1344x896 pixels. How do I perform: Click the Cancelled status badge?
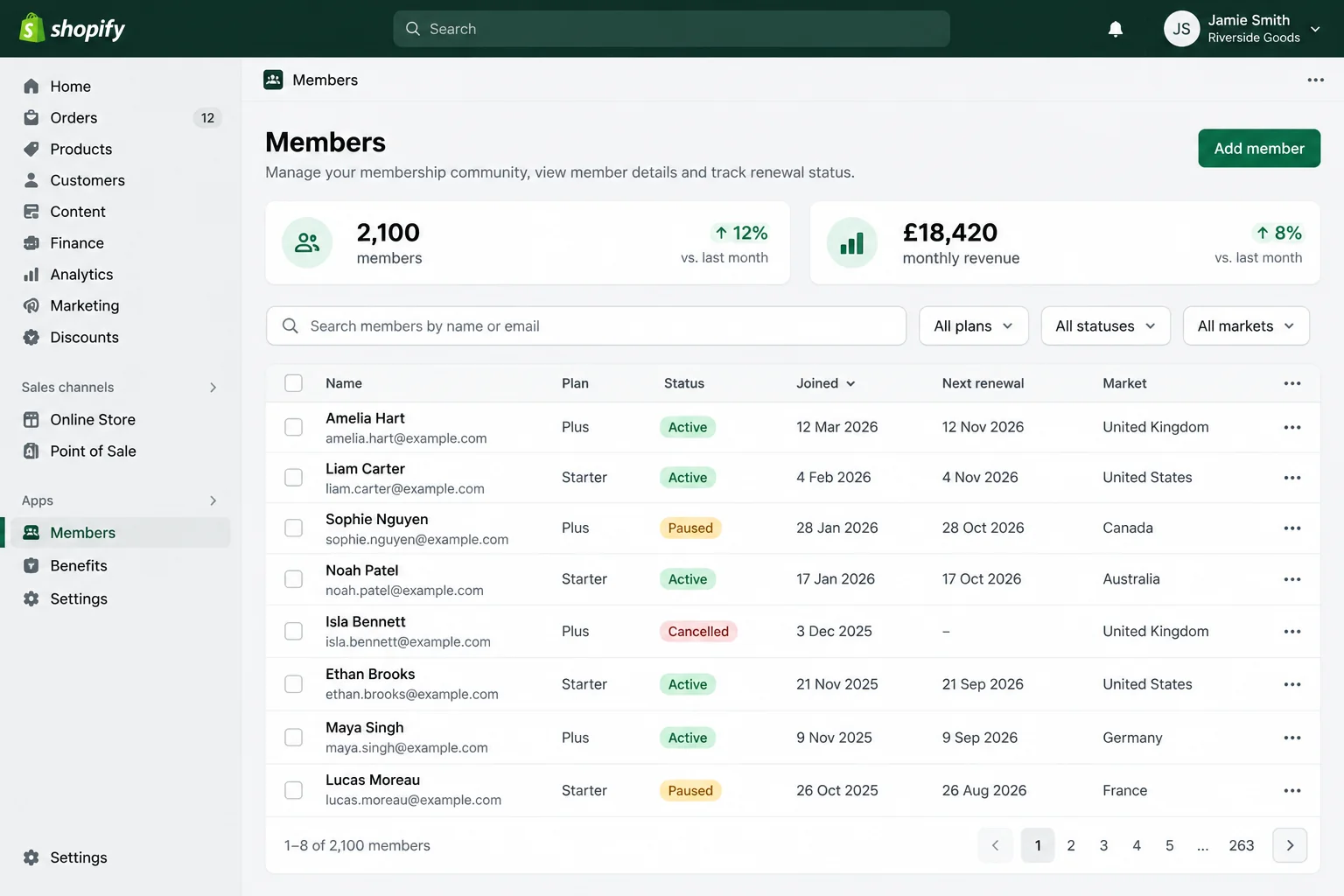pyautogui.click(x=698, y=632)
